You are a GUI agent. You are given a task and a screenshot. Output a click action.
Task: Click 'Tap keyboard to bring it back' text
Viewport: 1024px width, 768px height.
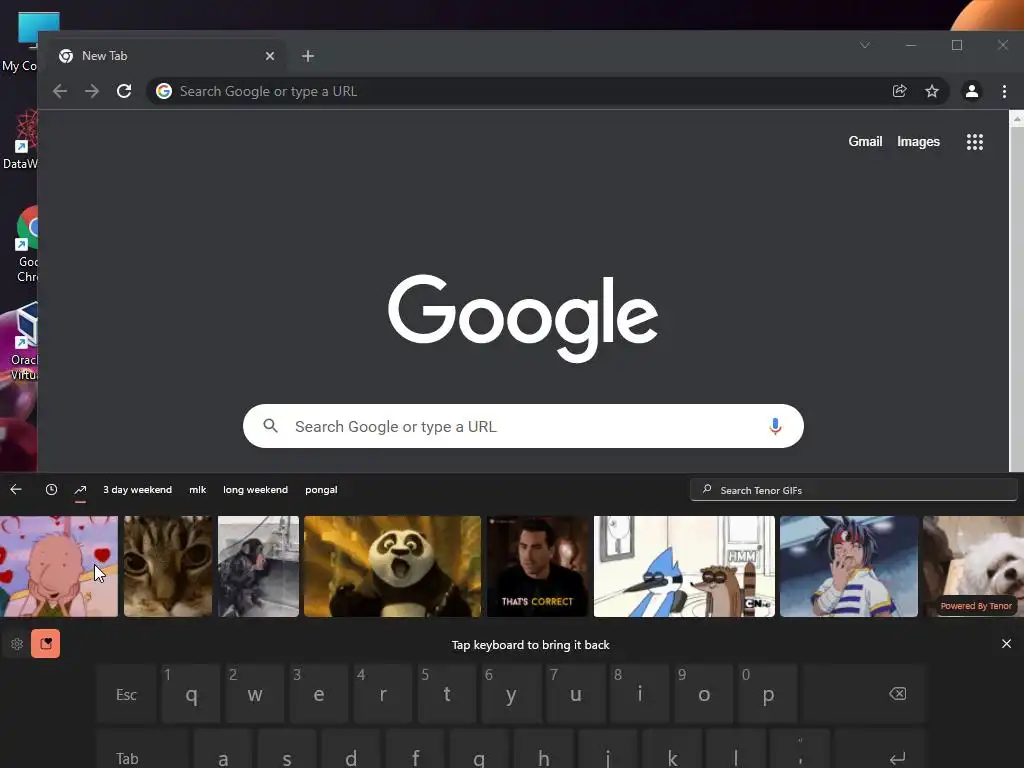[x=530, y=645]
